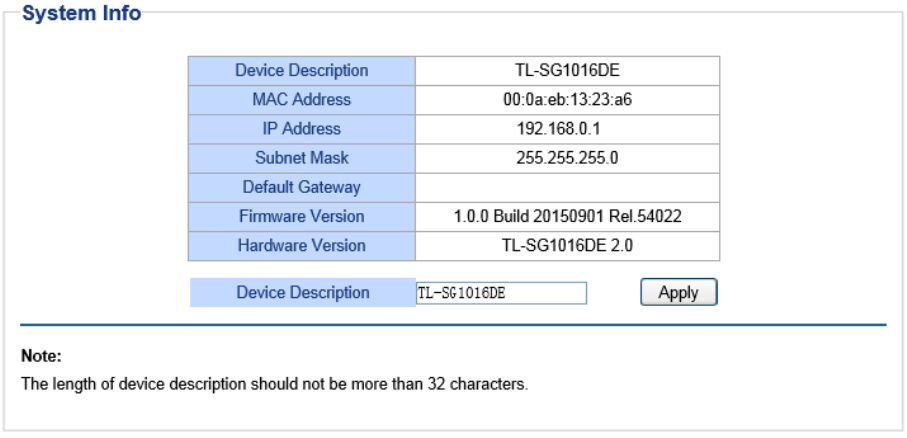Click the MAC address value 00:0a:eb:13:23:a6
Image resolution: width=907 pixels, height=438 pixels.
click(567, 100)
